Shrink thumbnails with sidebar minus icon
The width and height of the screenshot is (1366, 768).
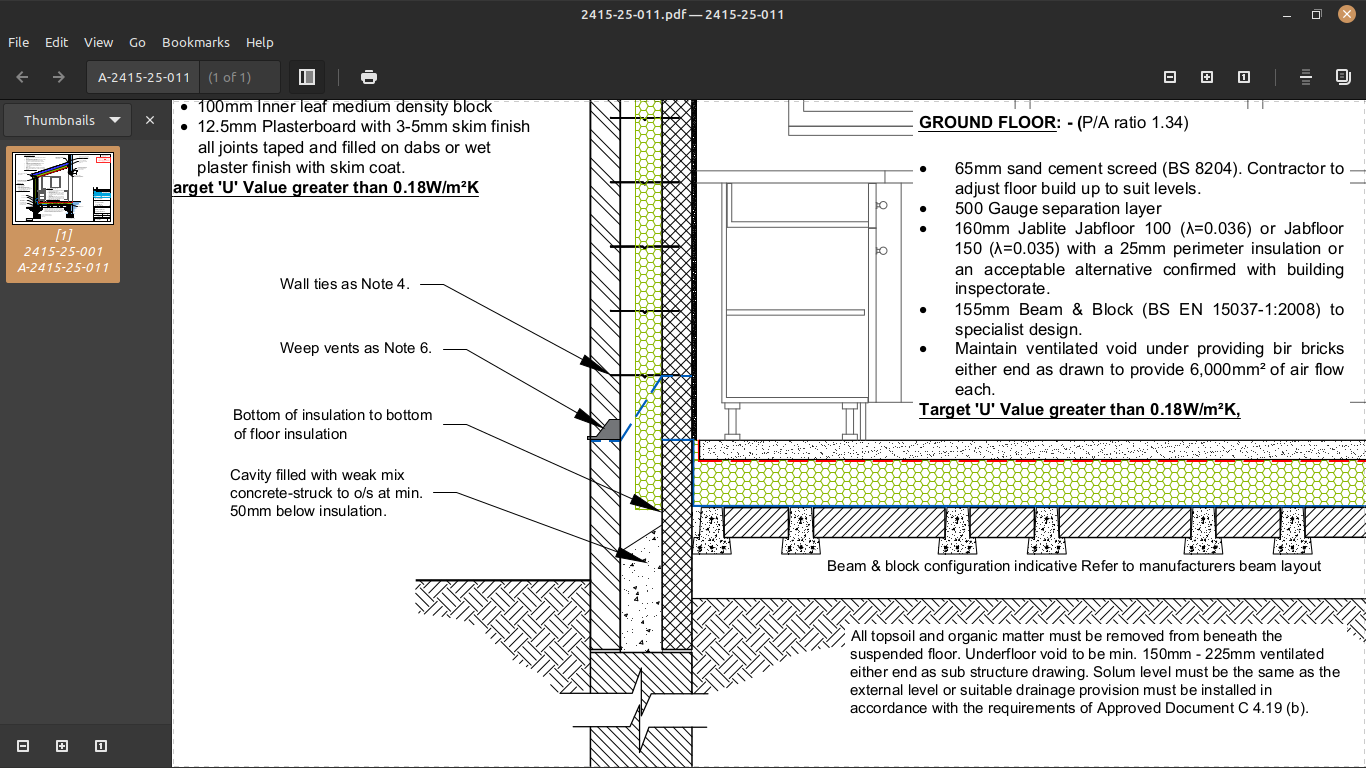[24, 746]
